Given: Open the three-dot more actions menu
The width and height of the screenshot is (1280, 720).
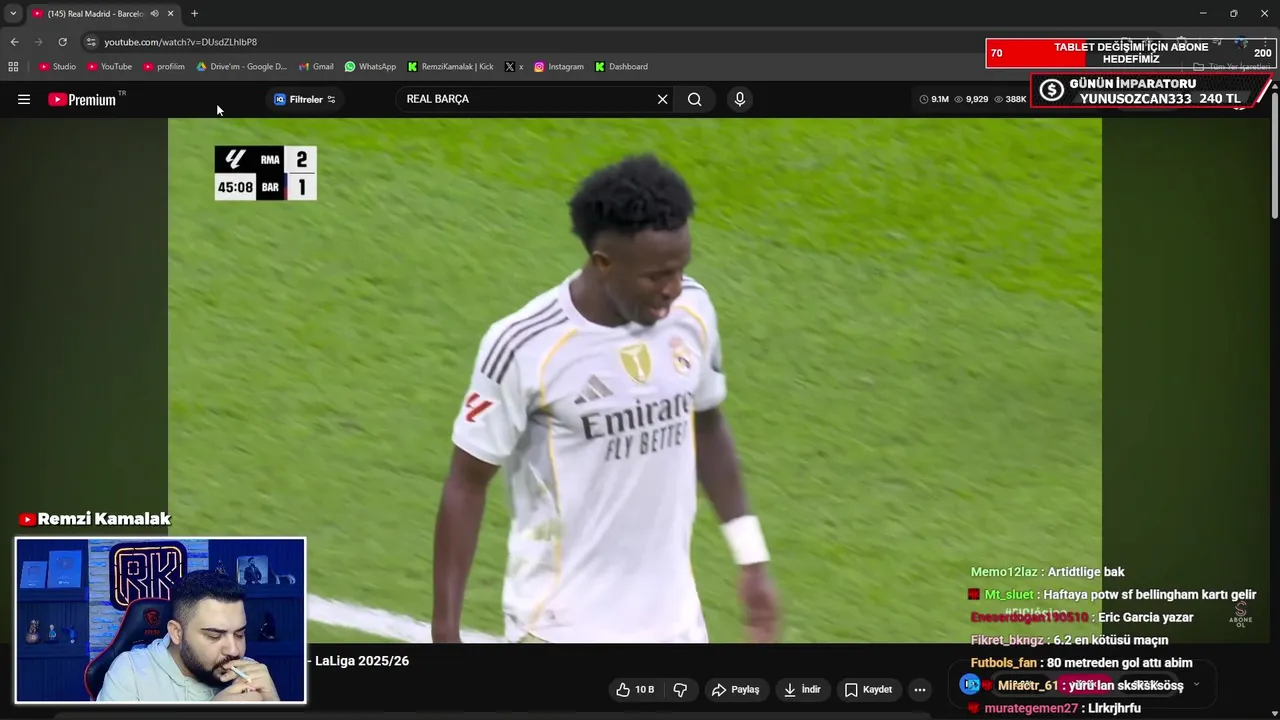Looking at the screenshot, I should pos(920,690).
